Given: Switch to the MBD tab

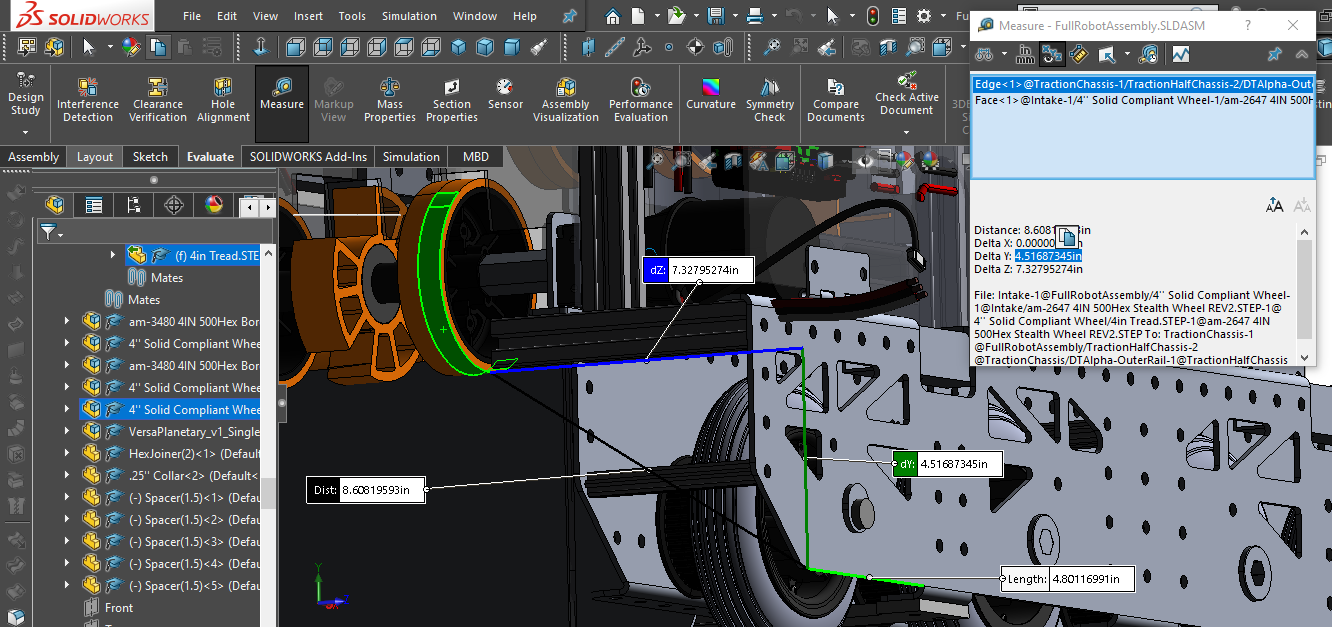Looking at the screenshot, I should pyautogui.click(x=476, y=156).
